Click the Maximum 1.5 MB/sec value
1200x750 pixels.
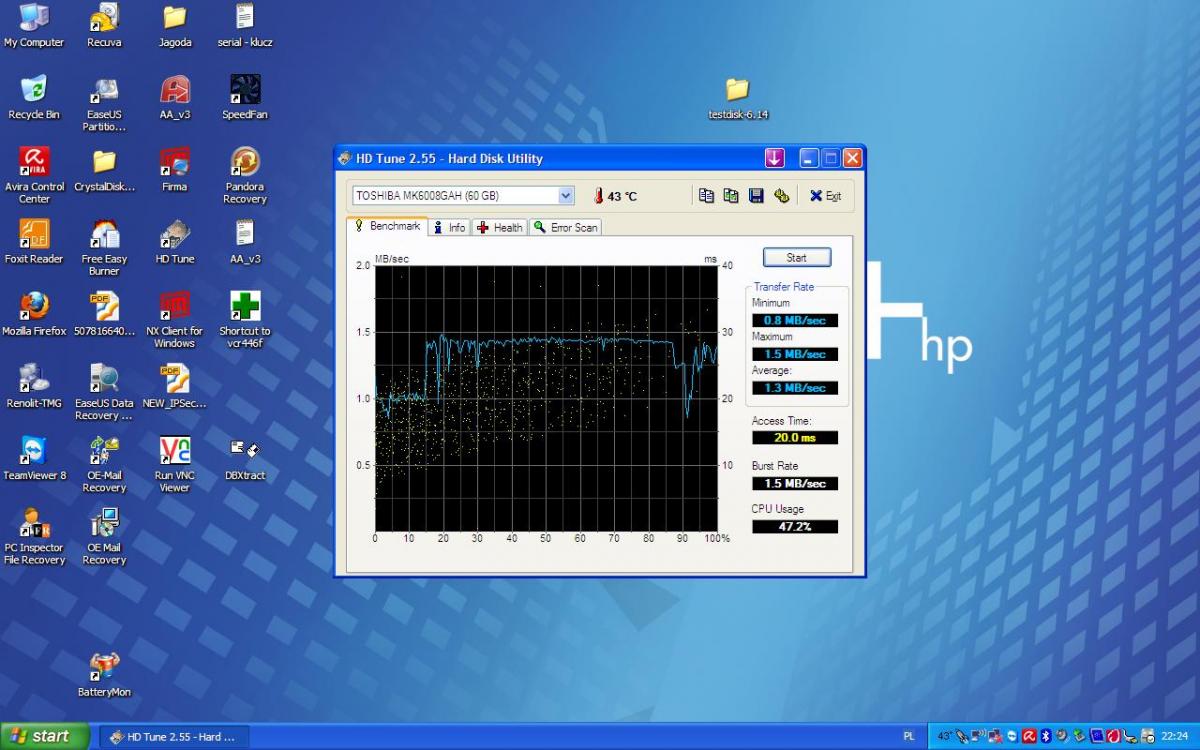[x=795, y=354]
